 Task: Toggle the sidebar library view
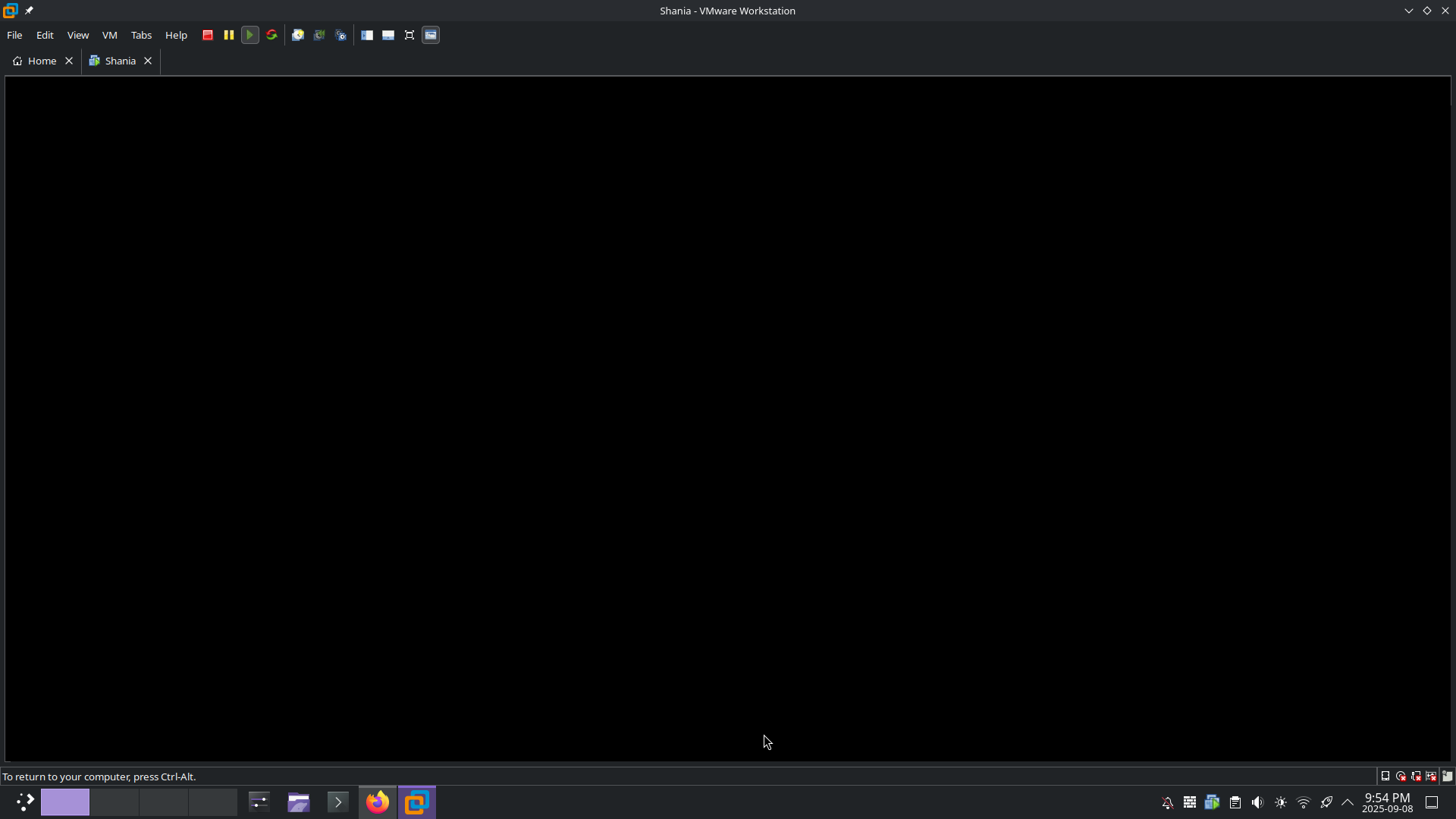click(367, 36)
